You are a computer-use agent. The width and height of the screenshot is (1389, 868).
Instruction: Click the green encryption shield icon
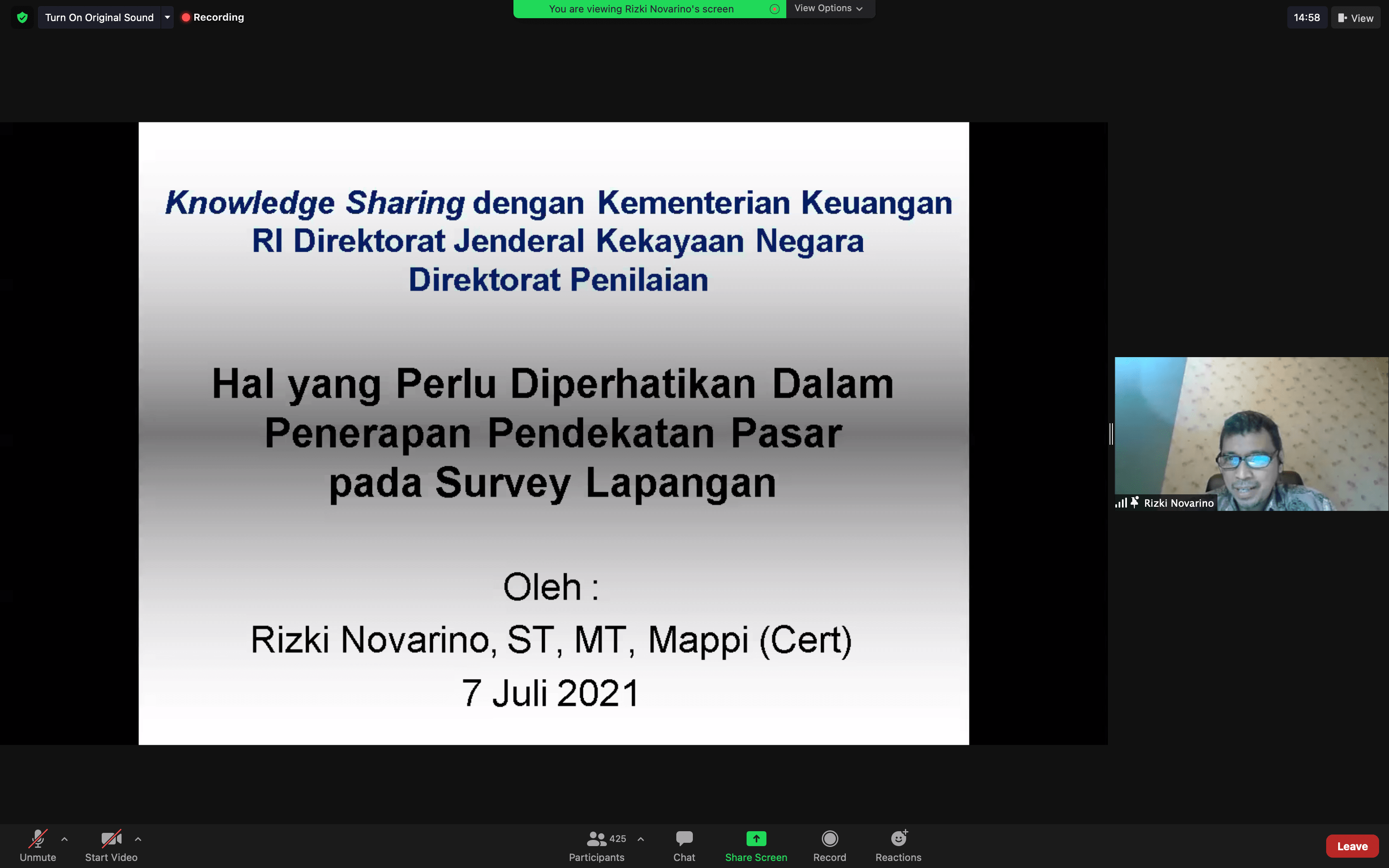coord(22,17)
